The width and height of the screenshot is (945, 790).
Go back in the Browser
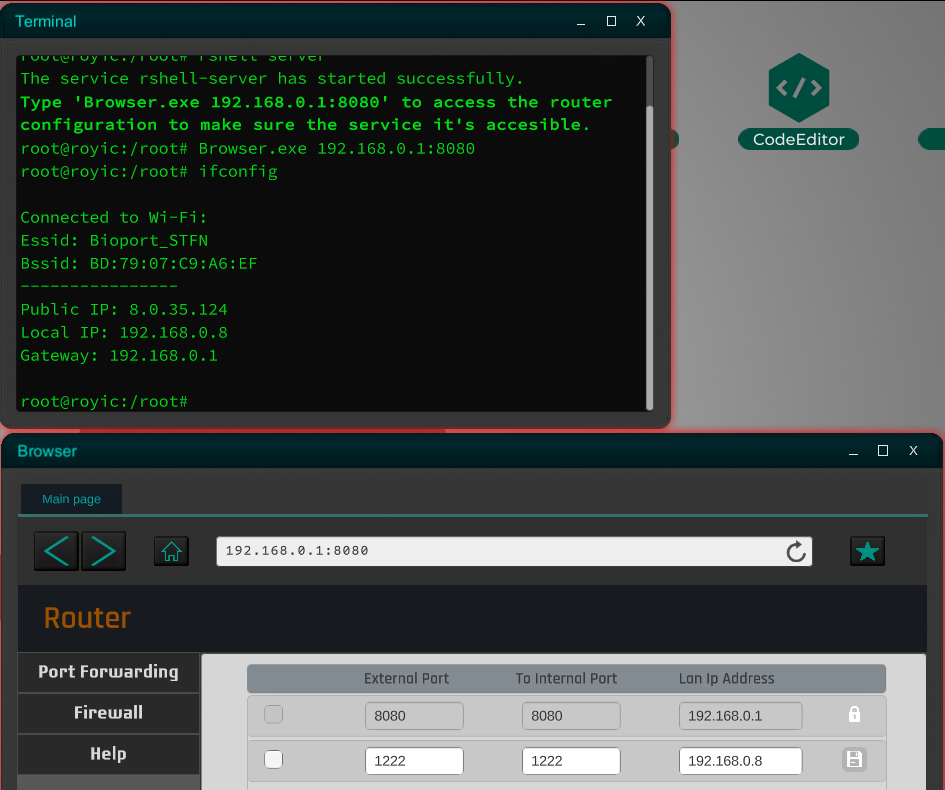point(57,551)
